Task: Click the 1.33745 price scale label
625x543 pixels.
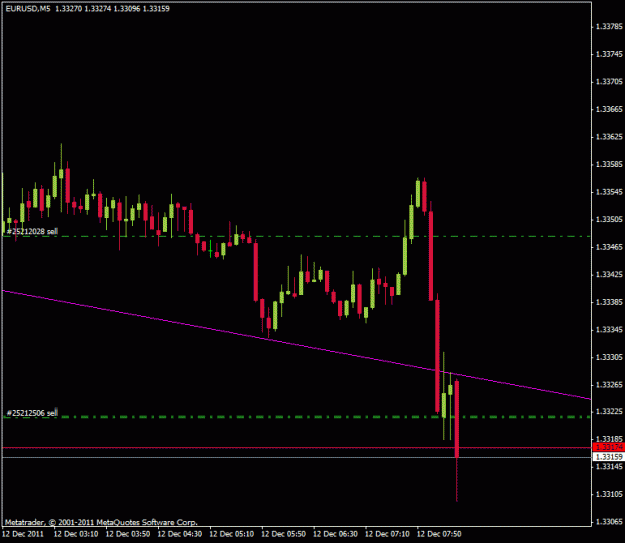Action: 609,54
